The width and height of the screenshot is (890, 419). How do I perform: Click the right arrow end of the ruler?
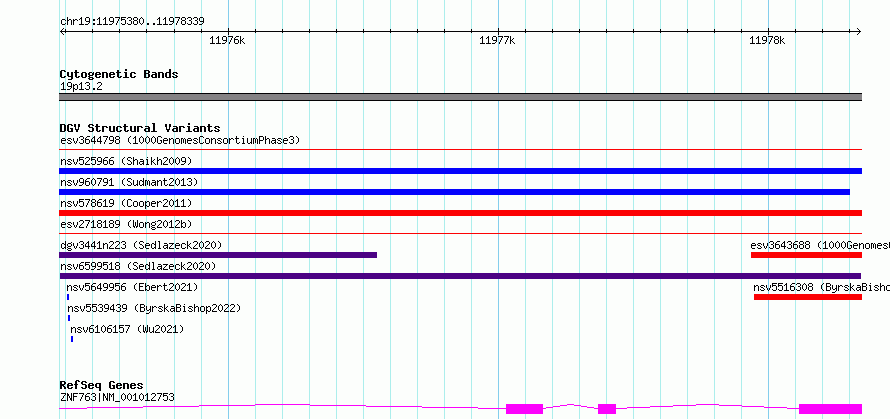(x=858, y=32)
